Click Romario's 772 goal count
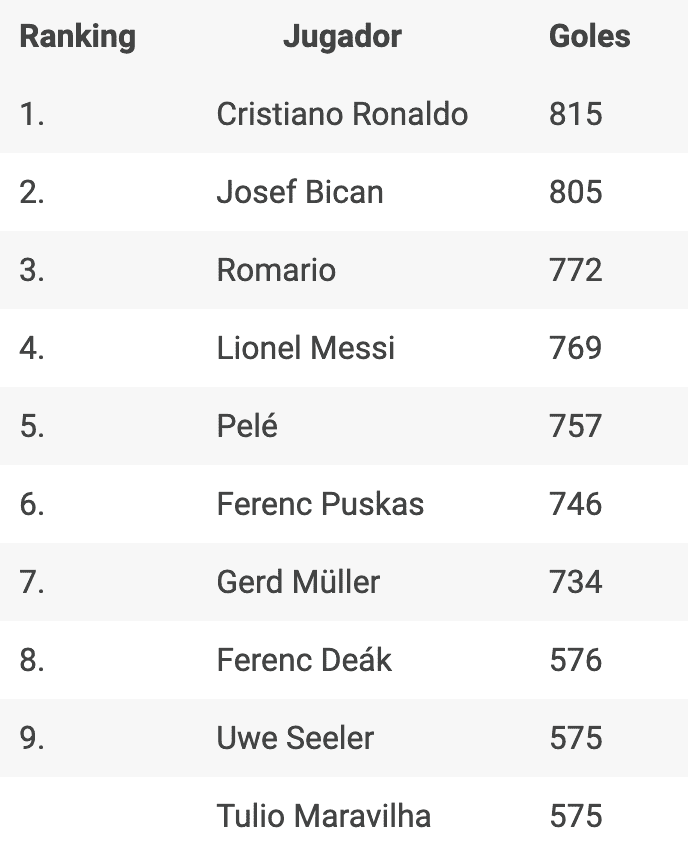The image size is (688, 854). (576, 270)
